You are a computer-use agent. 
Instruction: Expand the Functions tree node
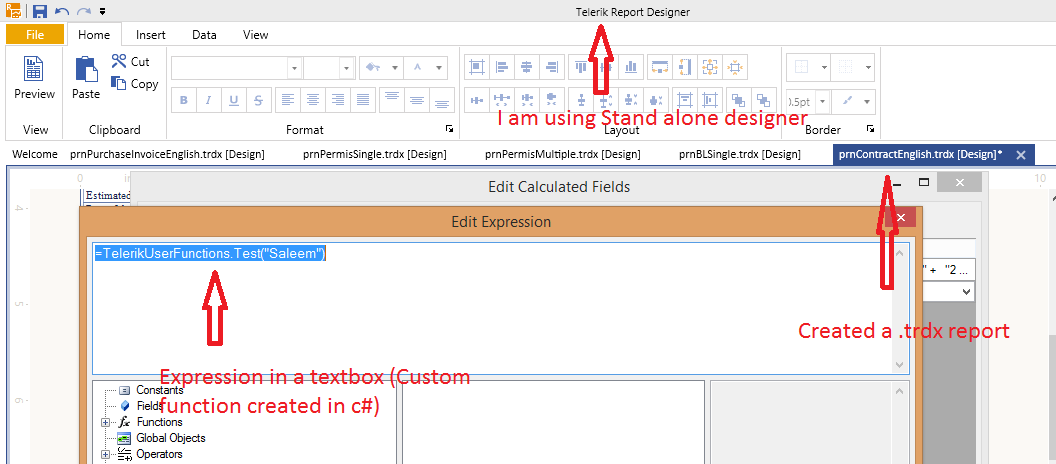105,422
